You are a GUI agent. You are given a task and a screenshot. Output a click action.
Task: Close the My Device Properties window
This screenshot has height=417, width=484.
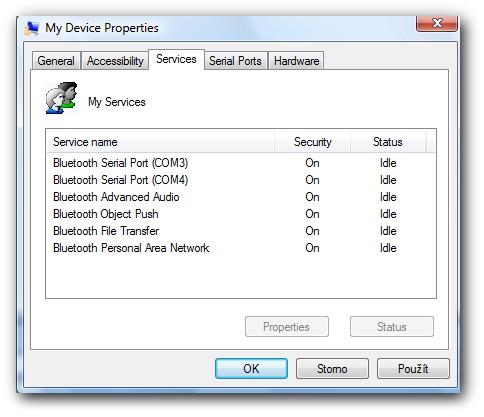click(x=437, y=23)
